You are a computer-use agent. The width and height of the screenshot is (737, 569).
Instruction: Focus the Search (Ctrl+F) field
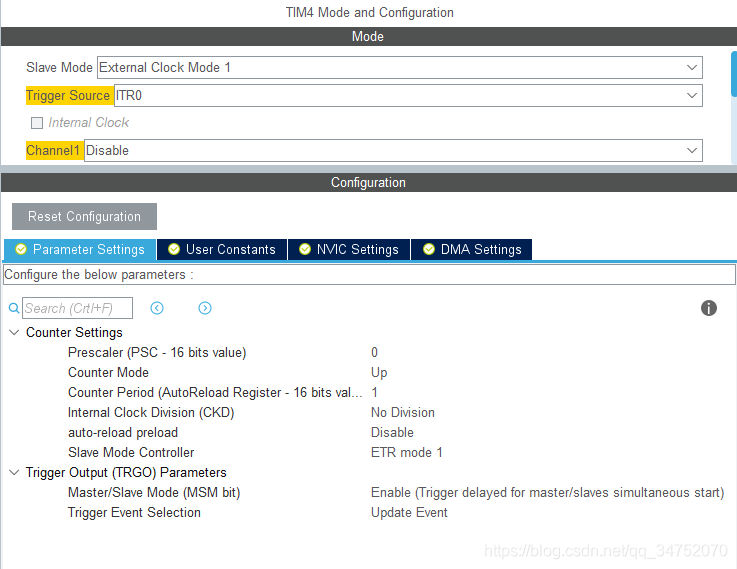pyautogui.click(x=78, y=308)
